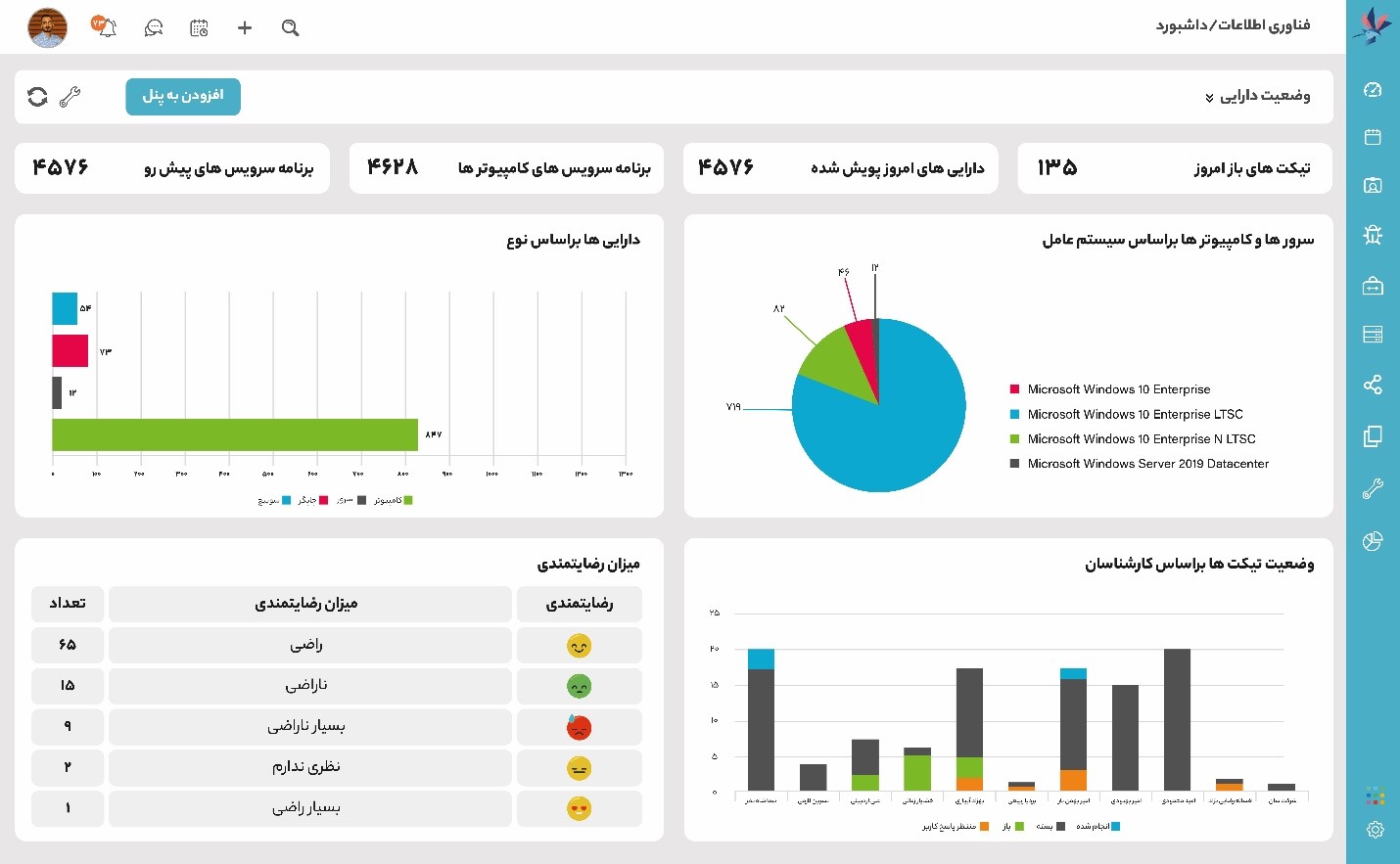Click the pie chart reports icon in the sidebar
This screenshot has width=1400, height=864.
pos(1374,540)
